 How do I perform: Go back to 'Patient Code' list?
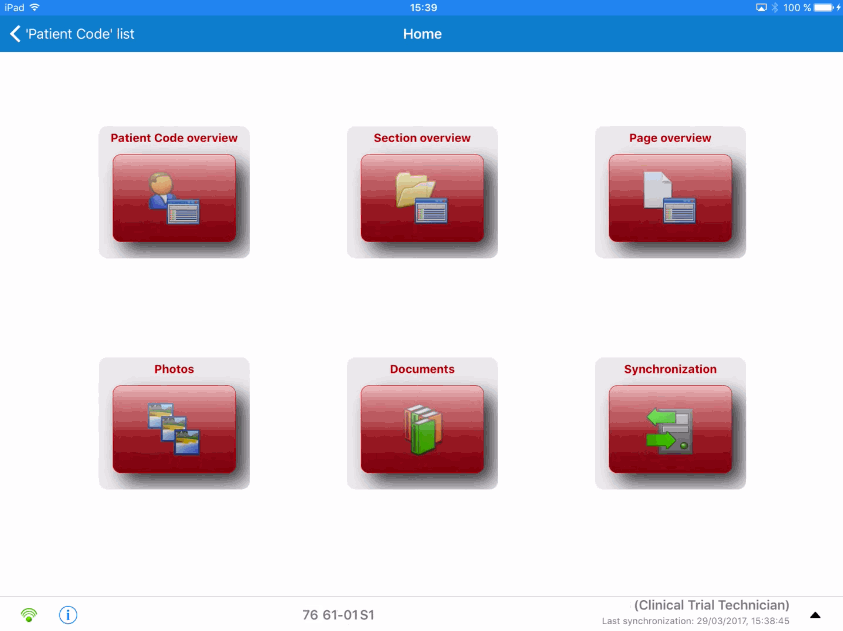(72, 34)
